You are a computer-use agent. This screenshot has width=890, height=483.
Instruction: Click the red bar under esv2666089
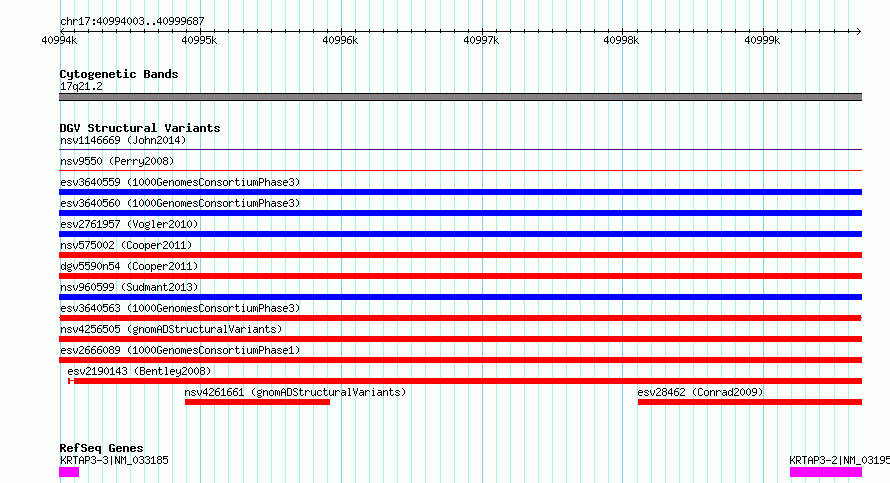coord(460,360)
